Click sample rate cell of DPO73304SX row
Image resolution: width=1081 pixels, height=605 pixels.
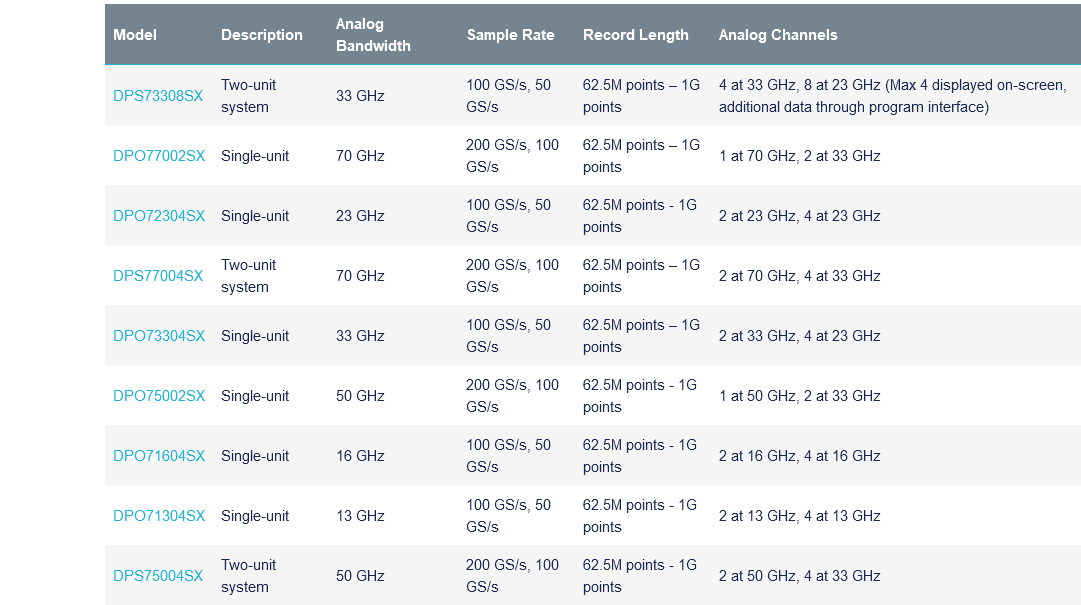509,336
